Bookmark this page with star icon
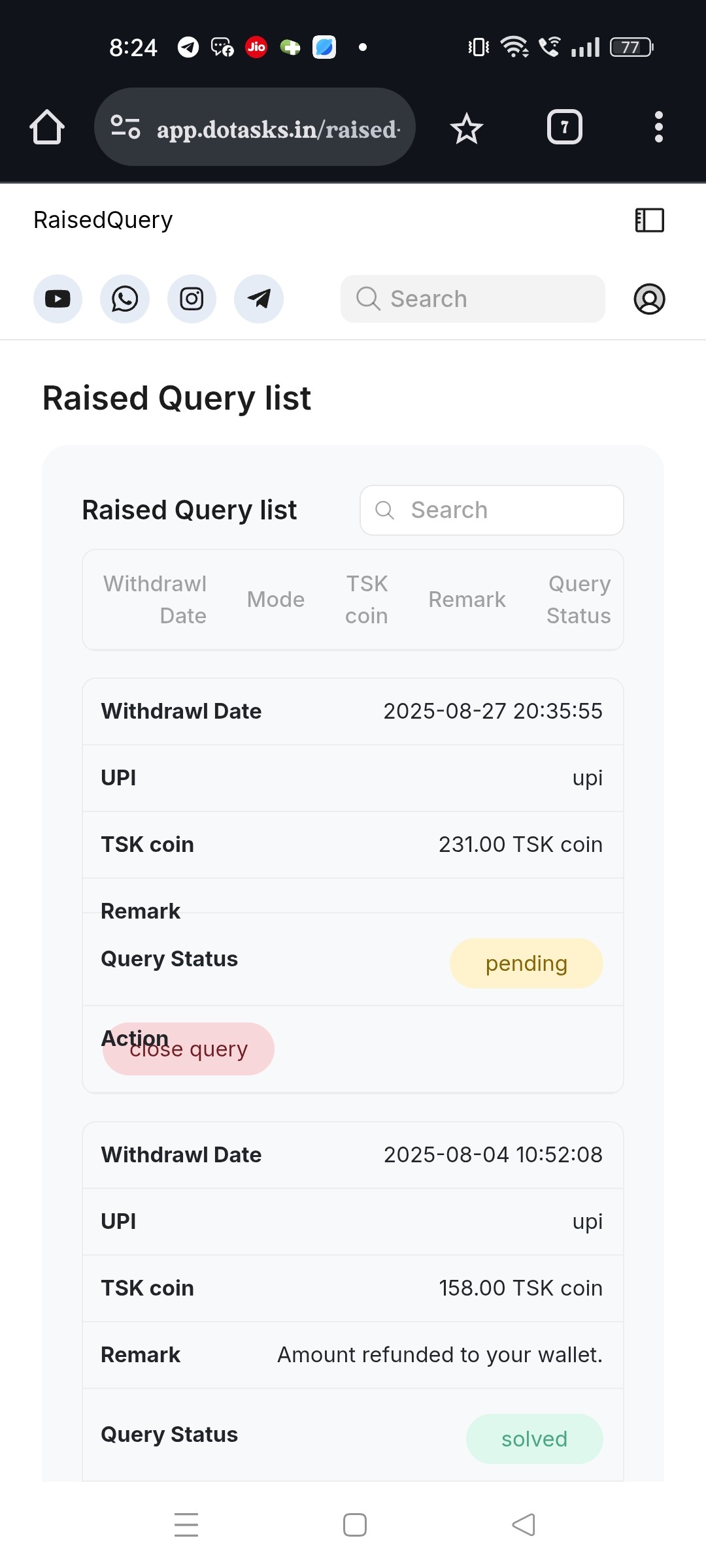Screen dimensions: 706x1568 pyautogui.click(x=466, y=128)
